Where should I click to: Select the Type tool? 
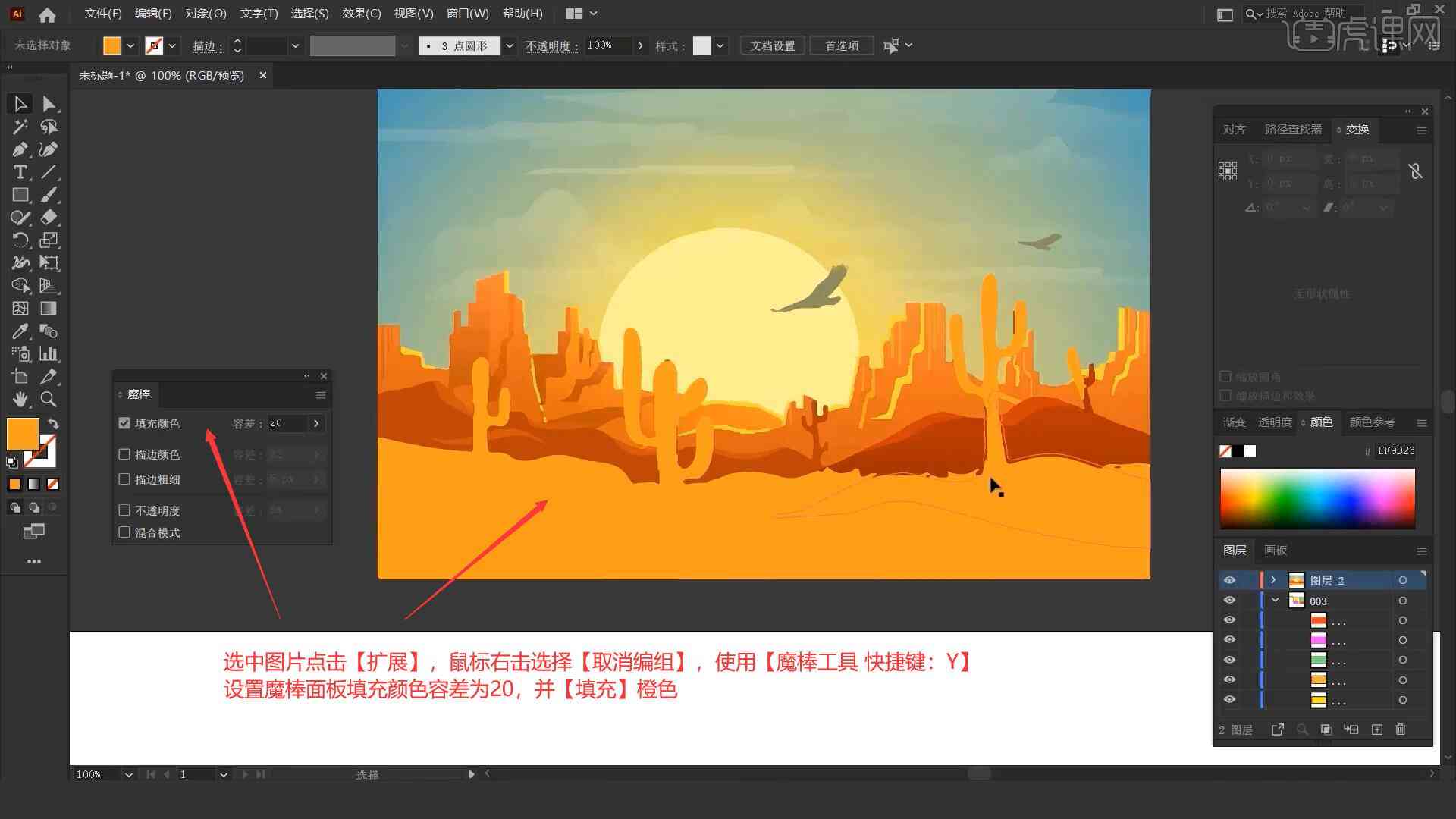tap(19, 172)
